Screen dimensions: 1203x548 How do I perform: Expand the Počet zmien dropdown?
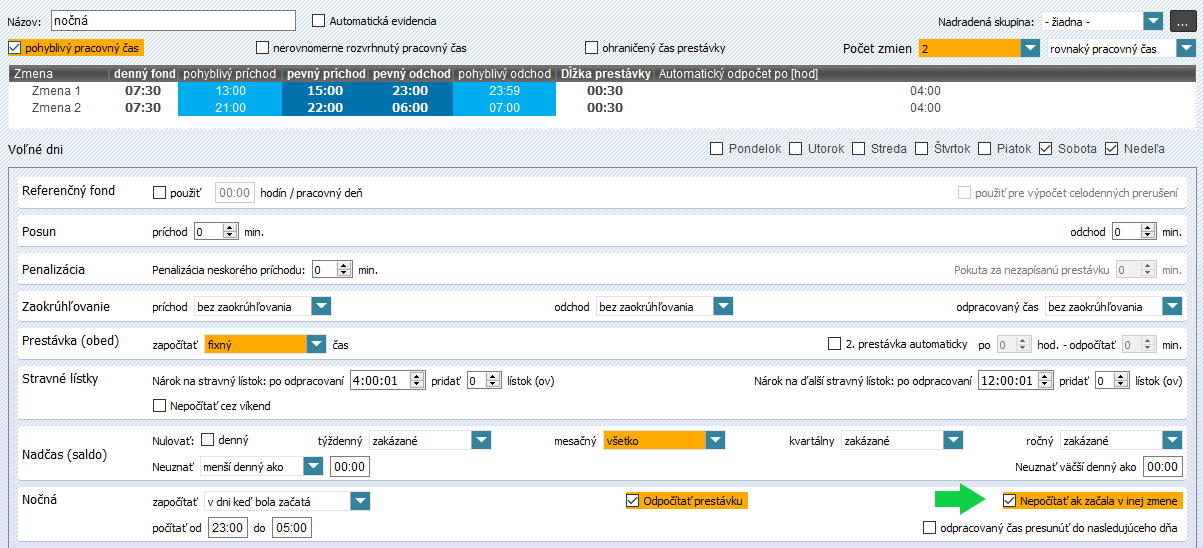(x=1029, y=48)
